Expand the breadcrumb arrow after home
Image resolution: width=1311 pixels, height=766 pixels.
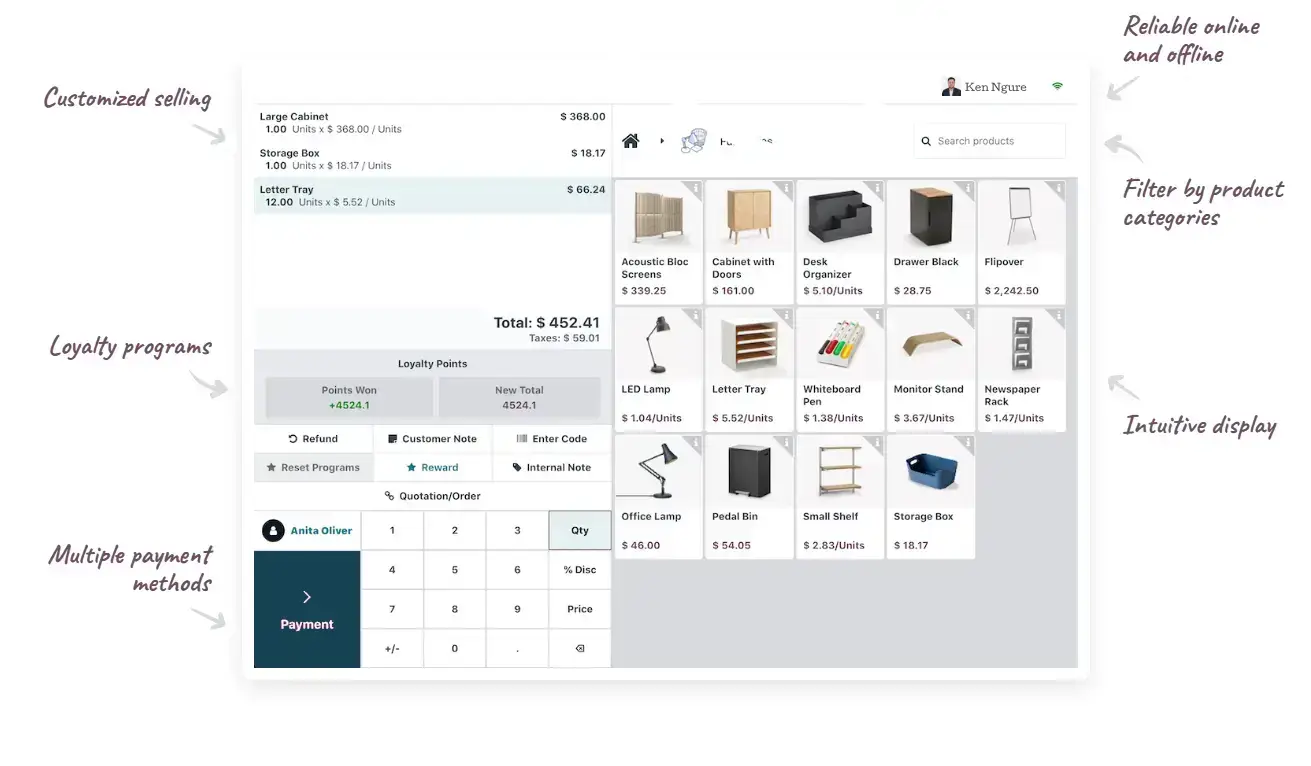coord(662,141)
